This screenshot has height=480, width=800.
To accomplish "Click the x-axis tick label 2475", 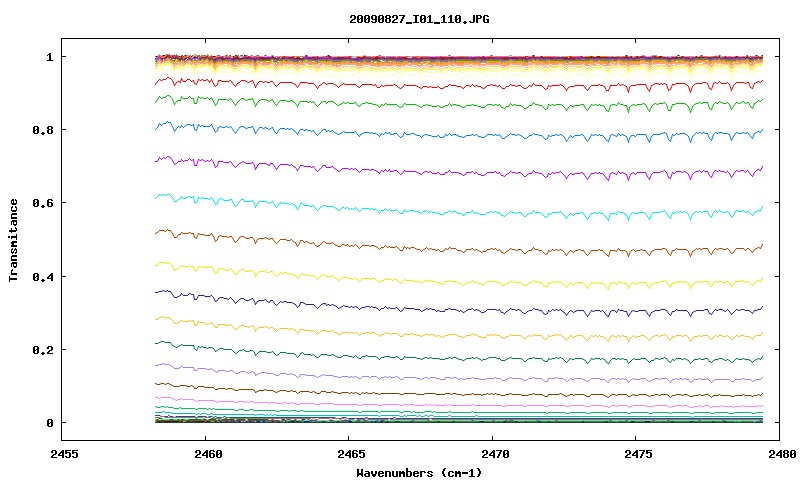I will pyautogui.click(x=638, y=454).
